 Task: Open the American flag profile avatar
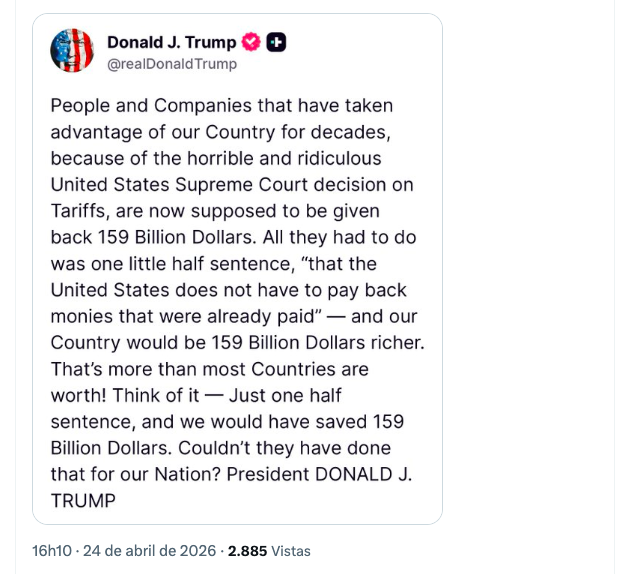[x=71, y=51]
